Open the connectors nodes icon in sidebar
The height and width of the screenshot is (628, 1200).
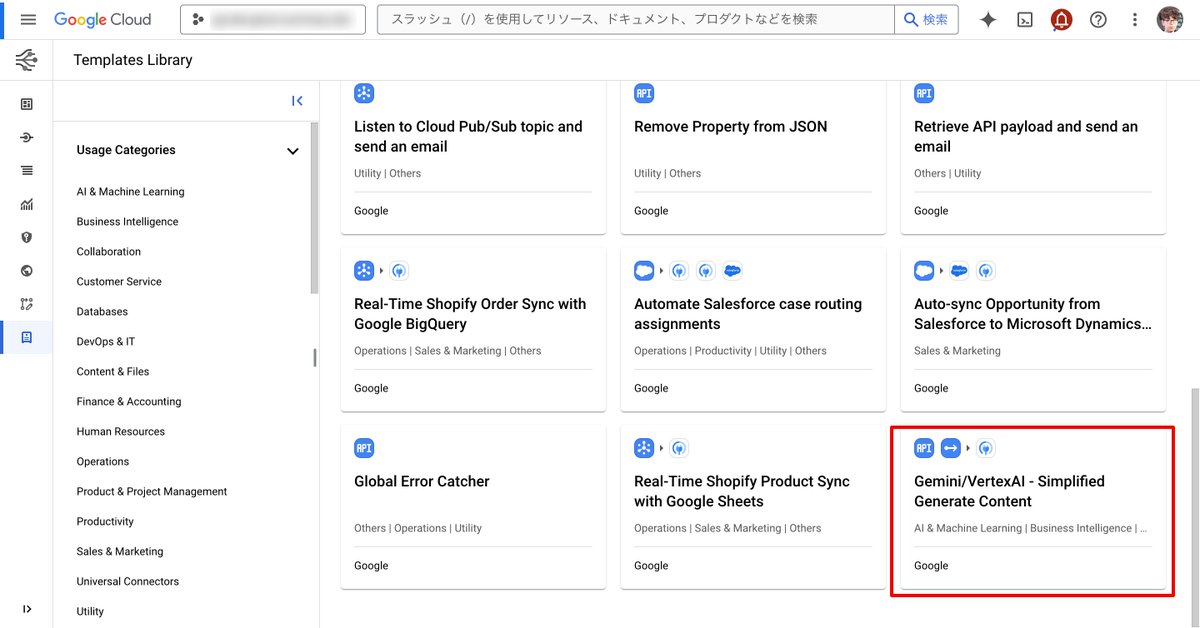(x=26, y=304)
